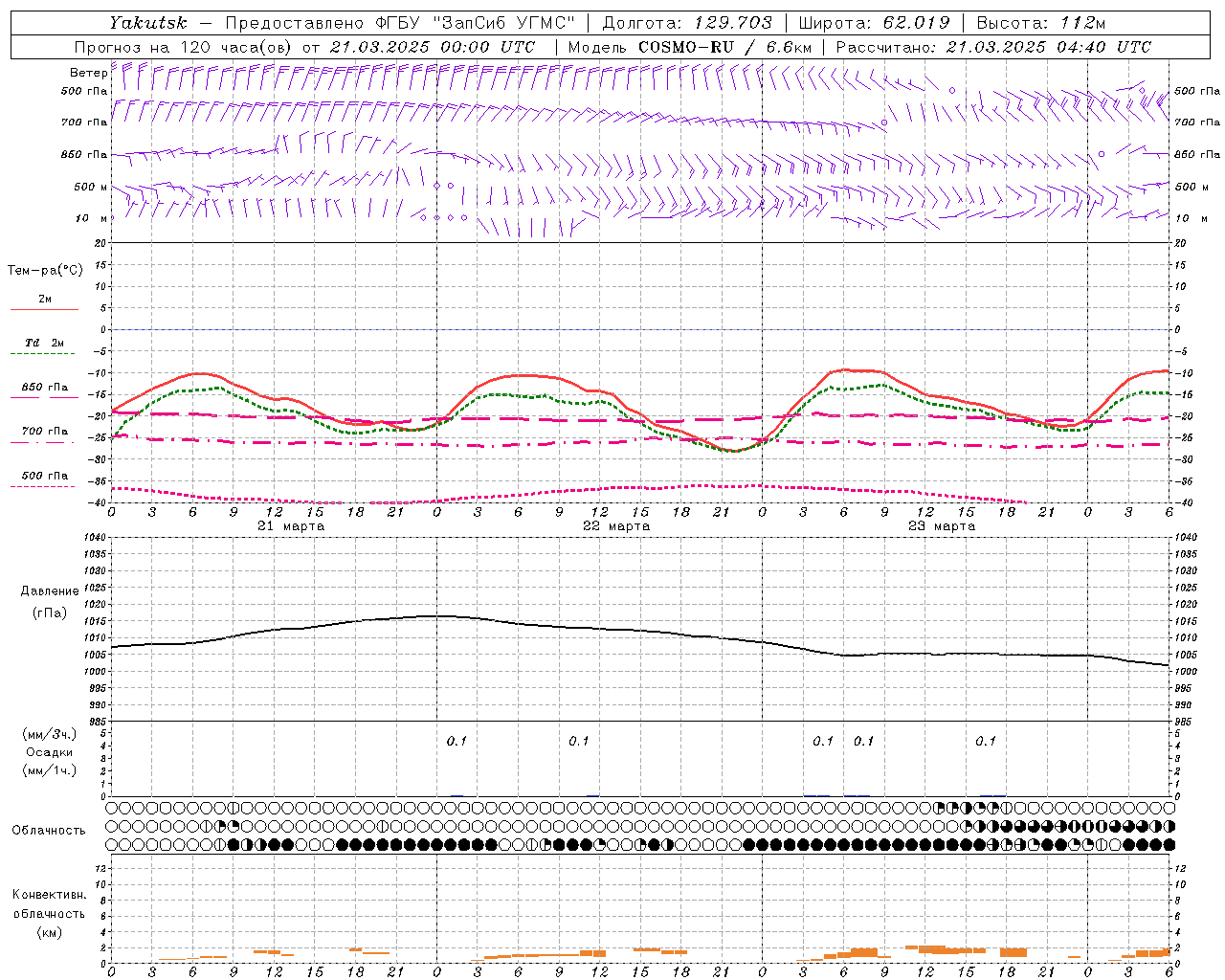Screen dimensions: 1225x980
Task: Click the "Широта: 62.019" header field
Action: pyautogui.click(x=874, y=23)
